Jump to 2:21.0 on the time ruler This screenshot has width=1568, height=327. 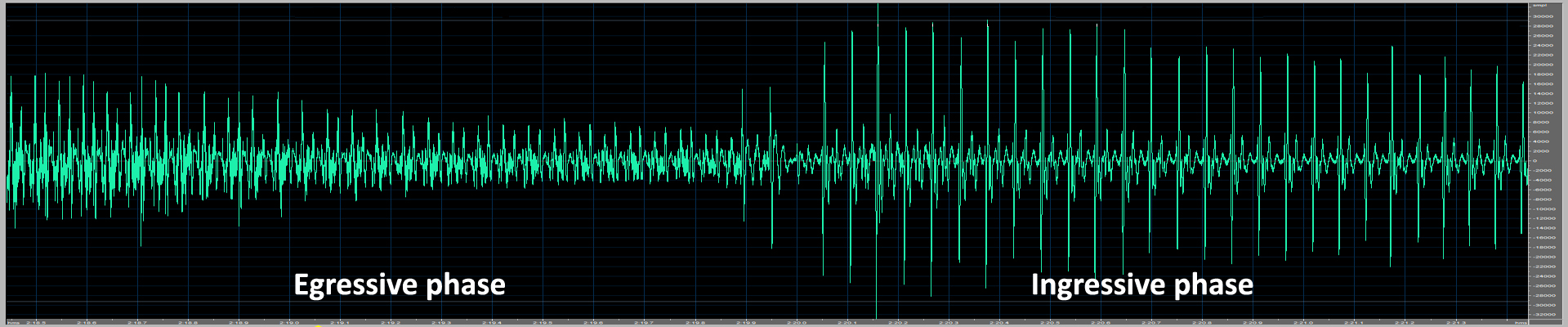click(x=1303, y=322)
